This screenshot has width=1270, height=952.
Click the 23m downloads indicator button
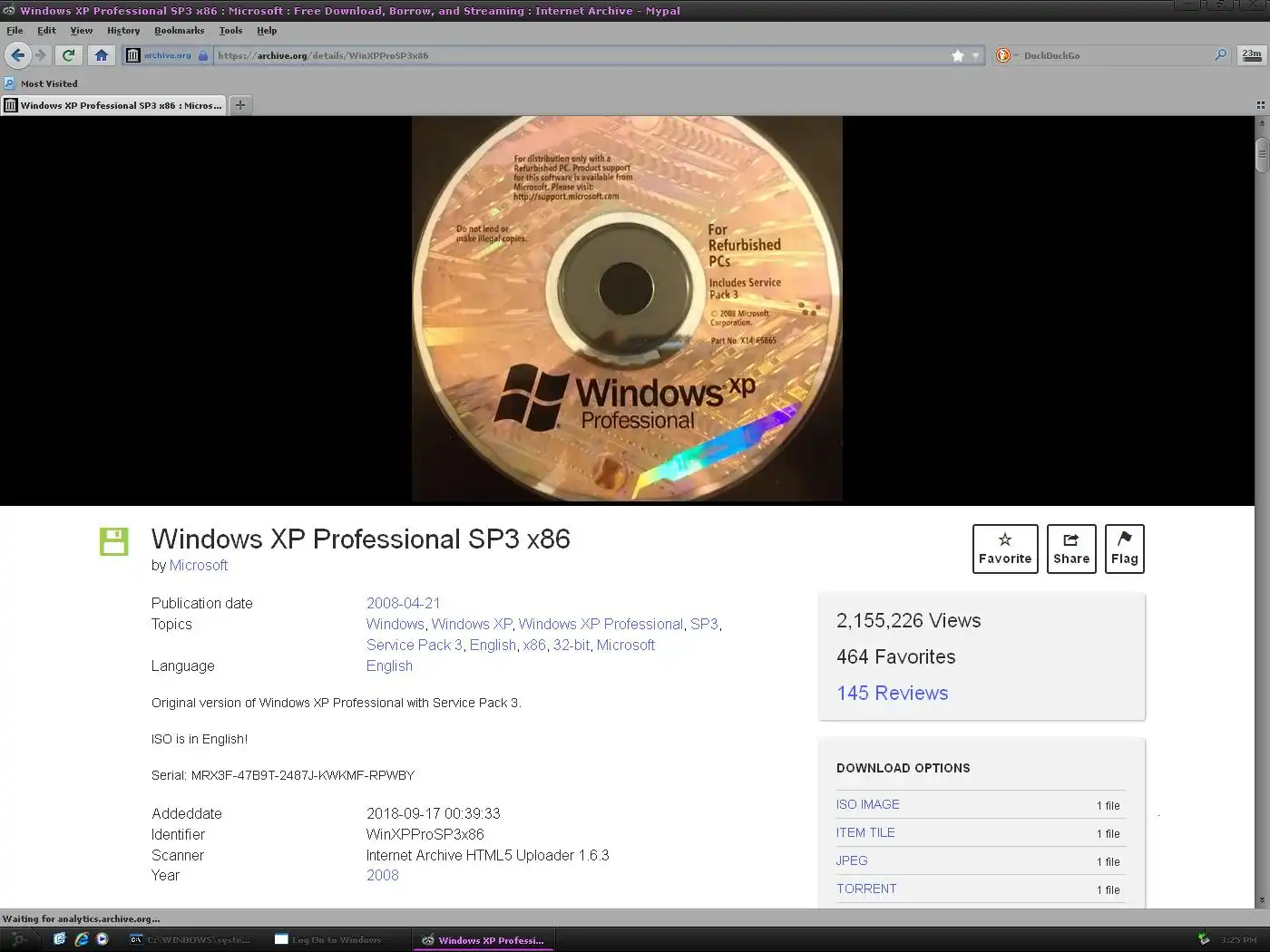[1252, 55]
